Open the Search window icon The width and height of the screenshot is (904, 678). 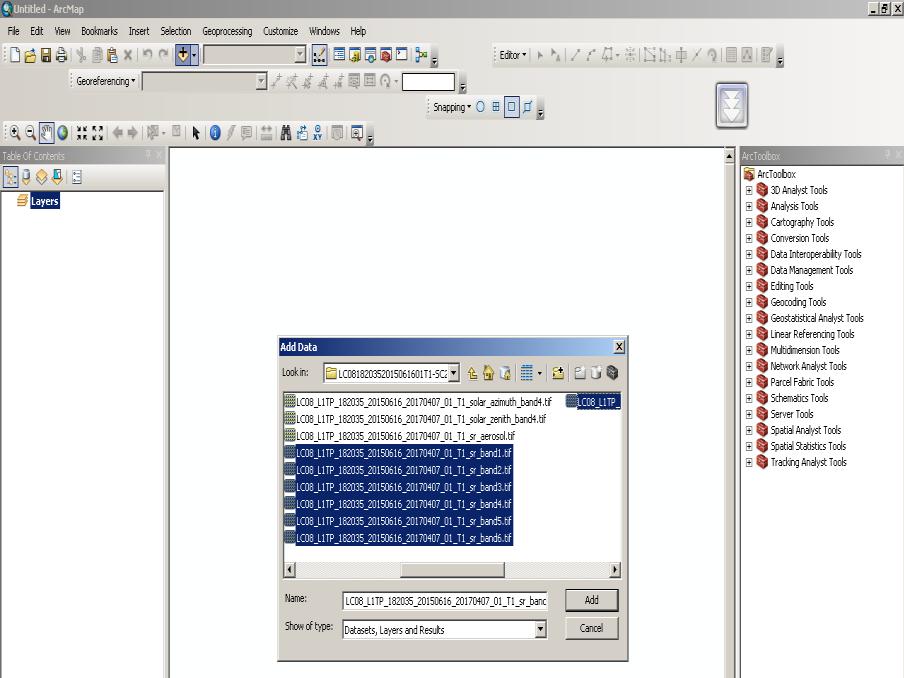[x=370, y=55]
